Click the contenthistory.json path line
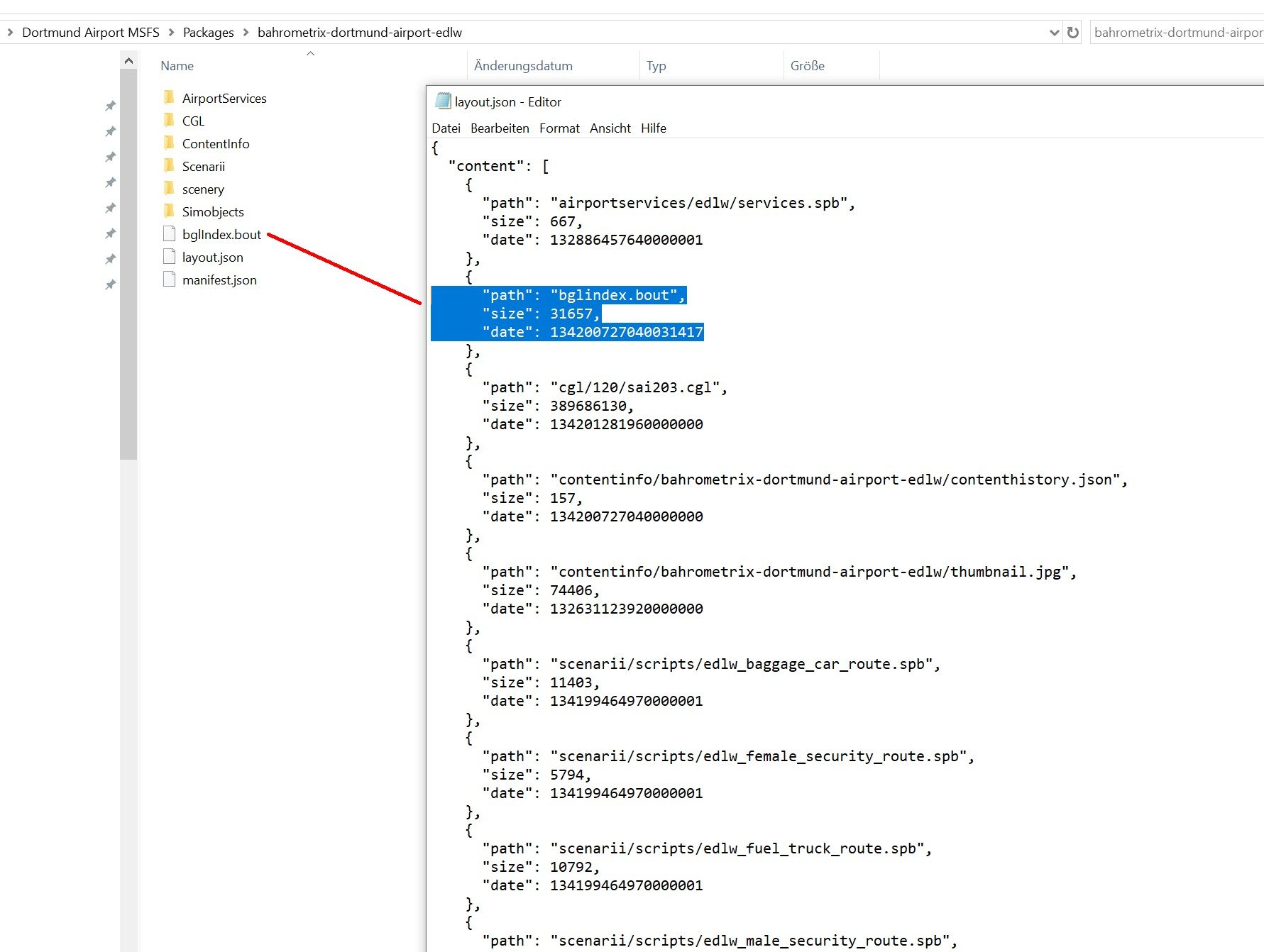This screenshot has height=952, width=1264. [x=805, y=480]
